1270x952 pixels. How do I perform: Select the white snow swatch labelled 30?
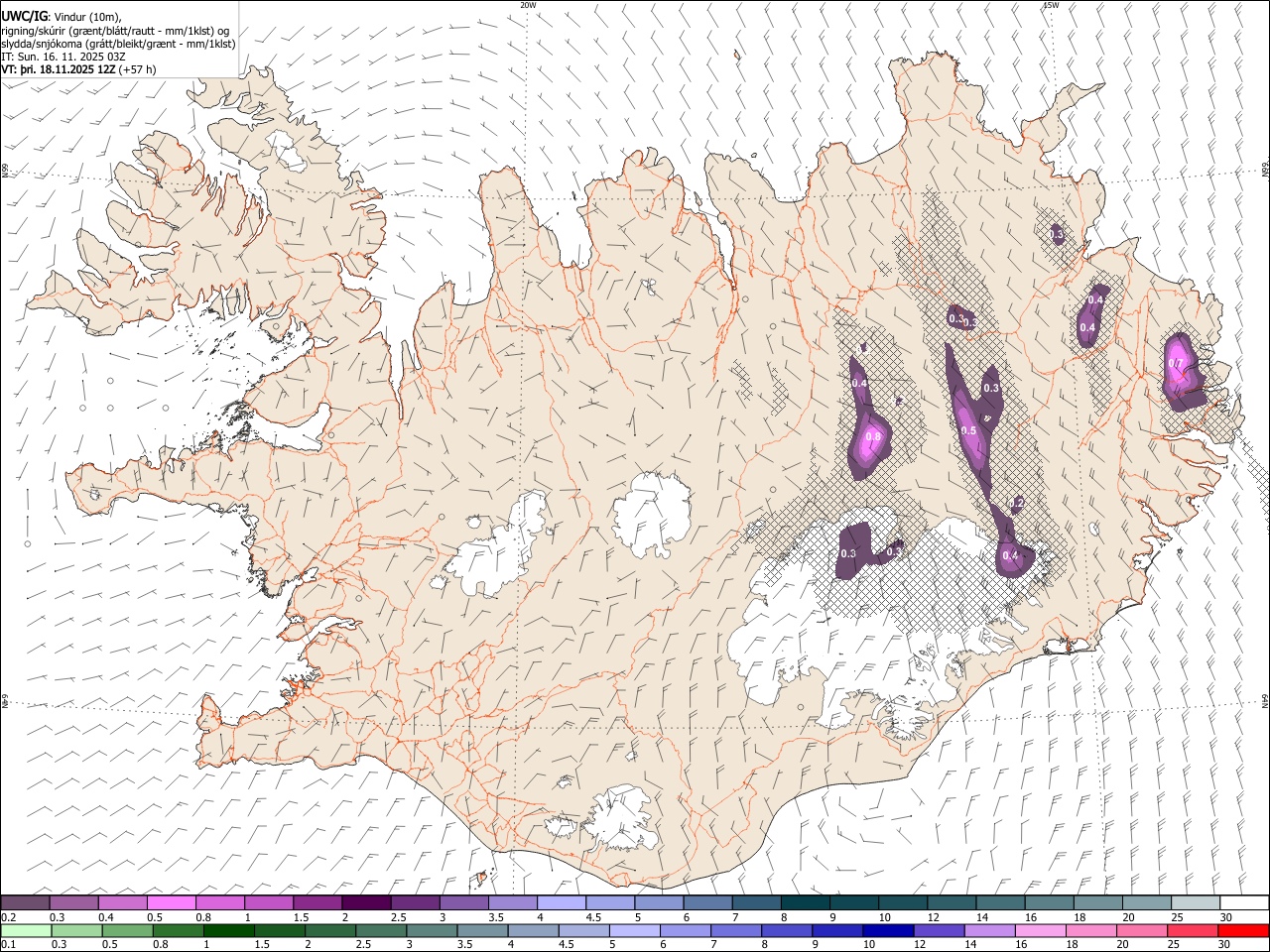pos(1244,902)
